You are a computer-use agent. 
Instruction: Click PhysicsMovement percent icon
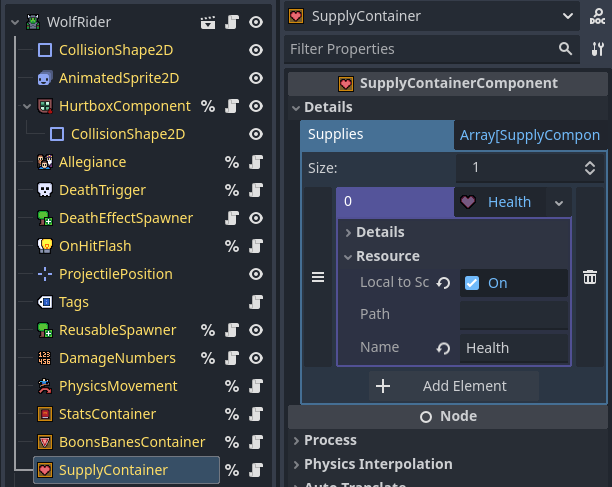coord(232,386)
